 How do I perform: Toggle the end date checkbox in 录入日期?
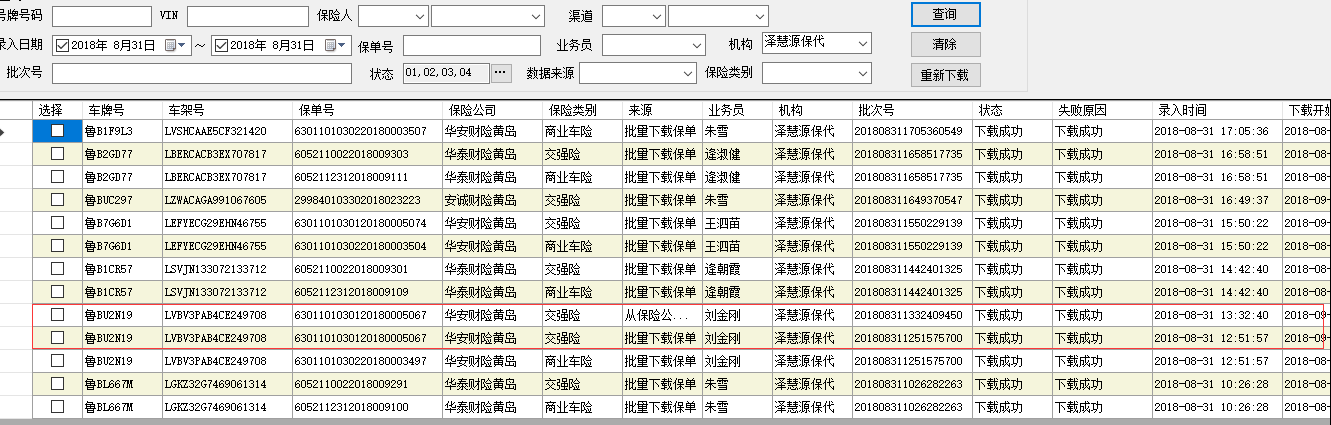(222, 45)
